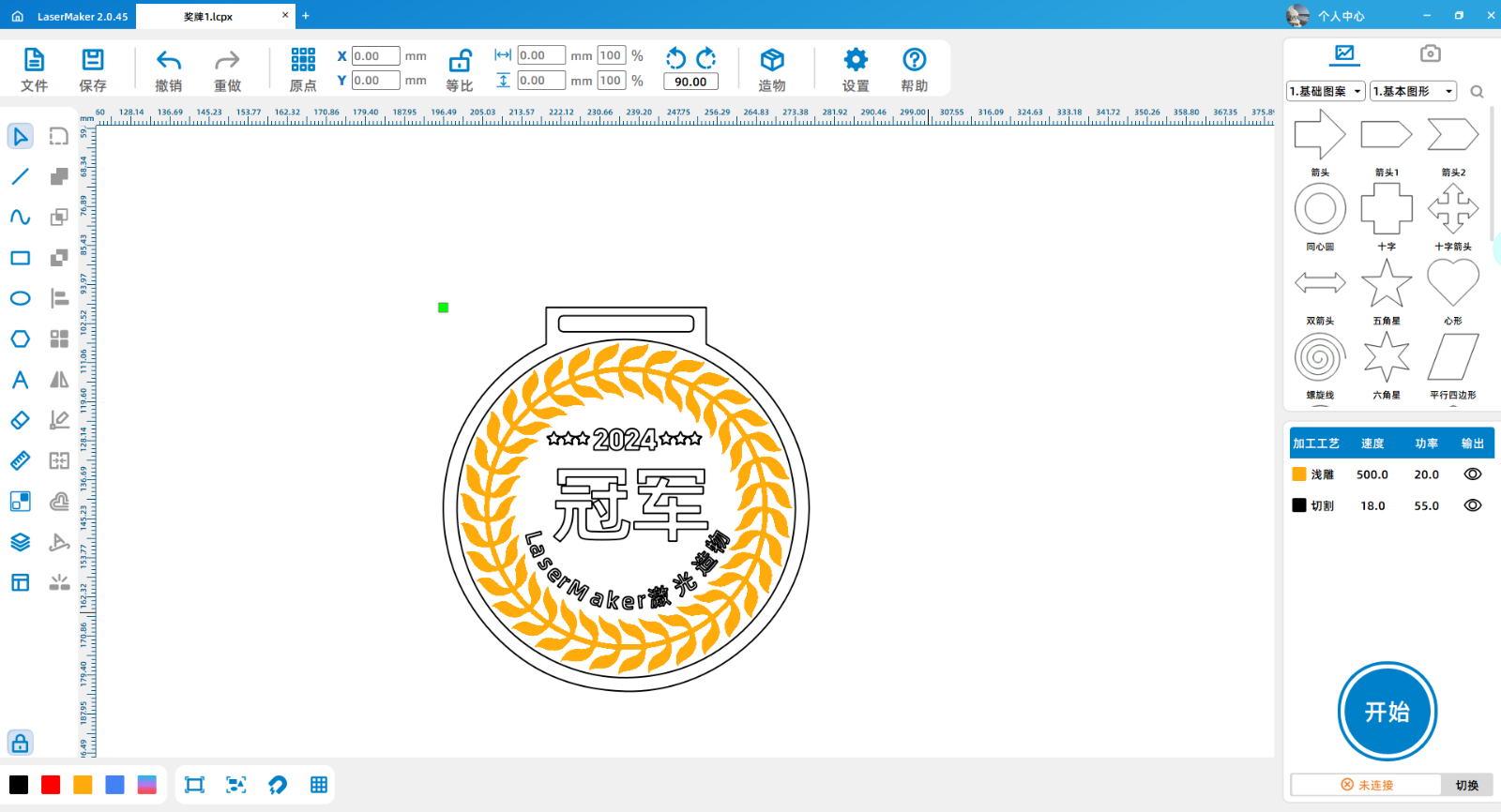
Task: Click the 切换 connection switch button
Action: pos(1466,785)
